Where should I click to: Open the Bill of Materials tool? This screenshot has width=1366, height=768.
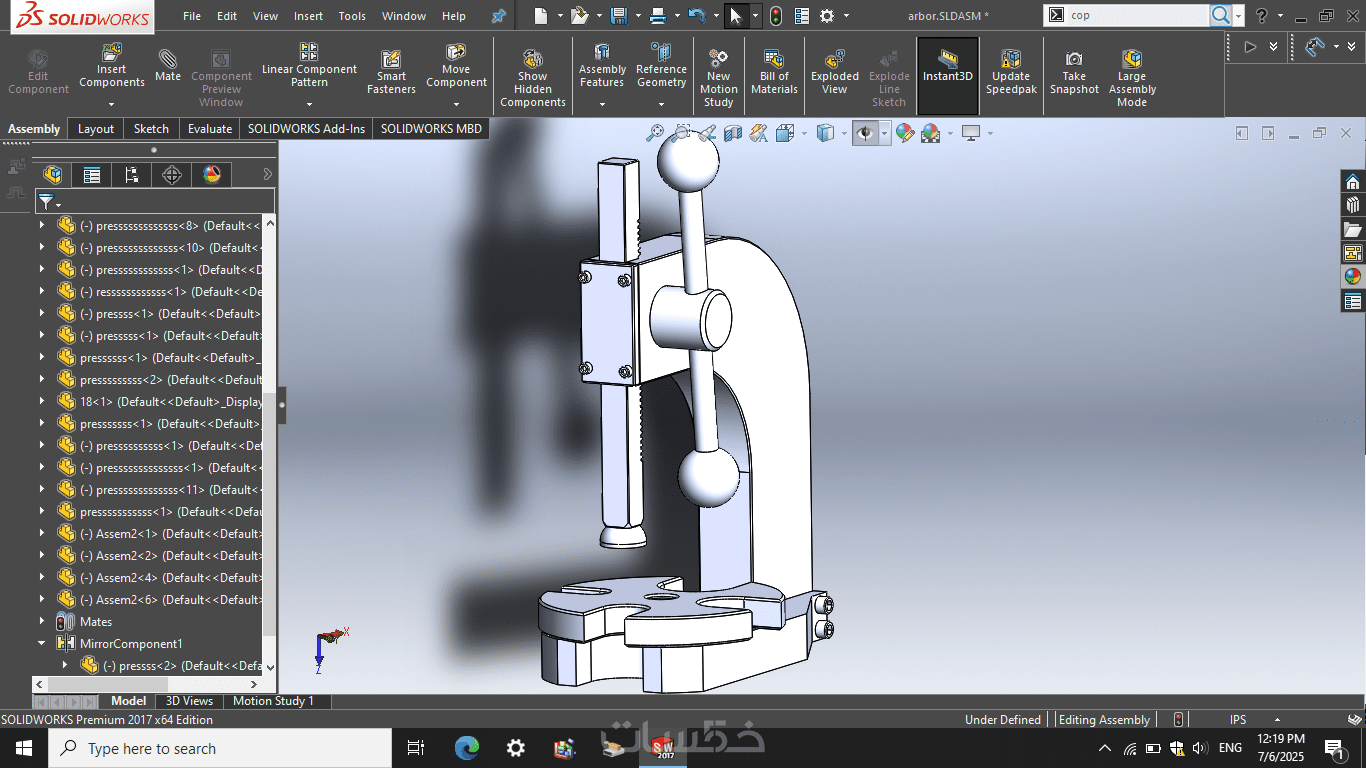click(774, 70)
